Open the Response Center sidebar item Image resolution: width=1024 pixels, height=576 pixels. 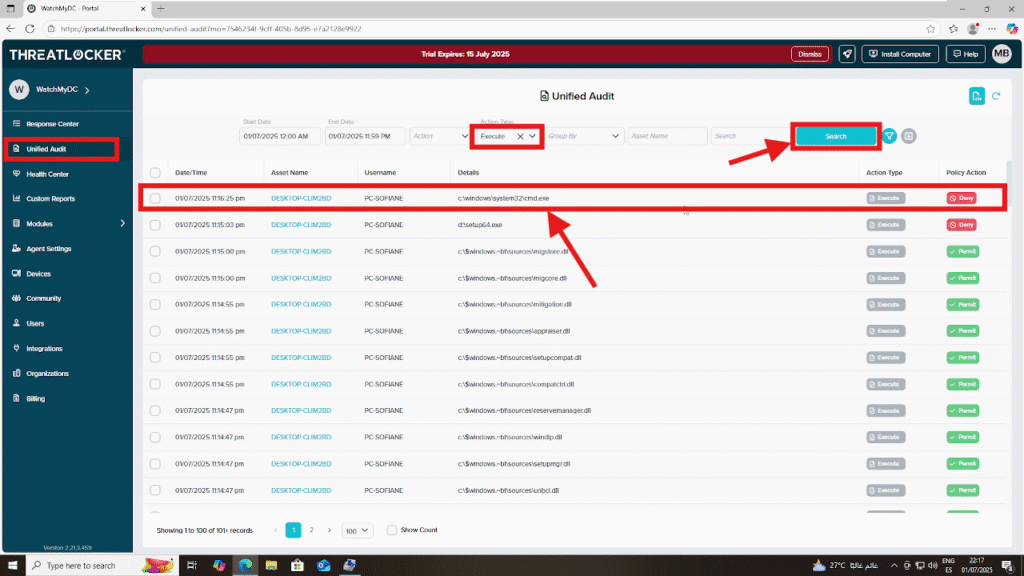52,123
